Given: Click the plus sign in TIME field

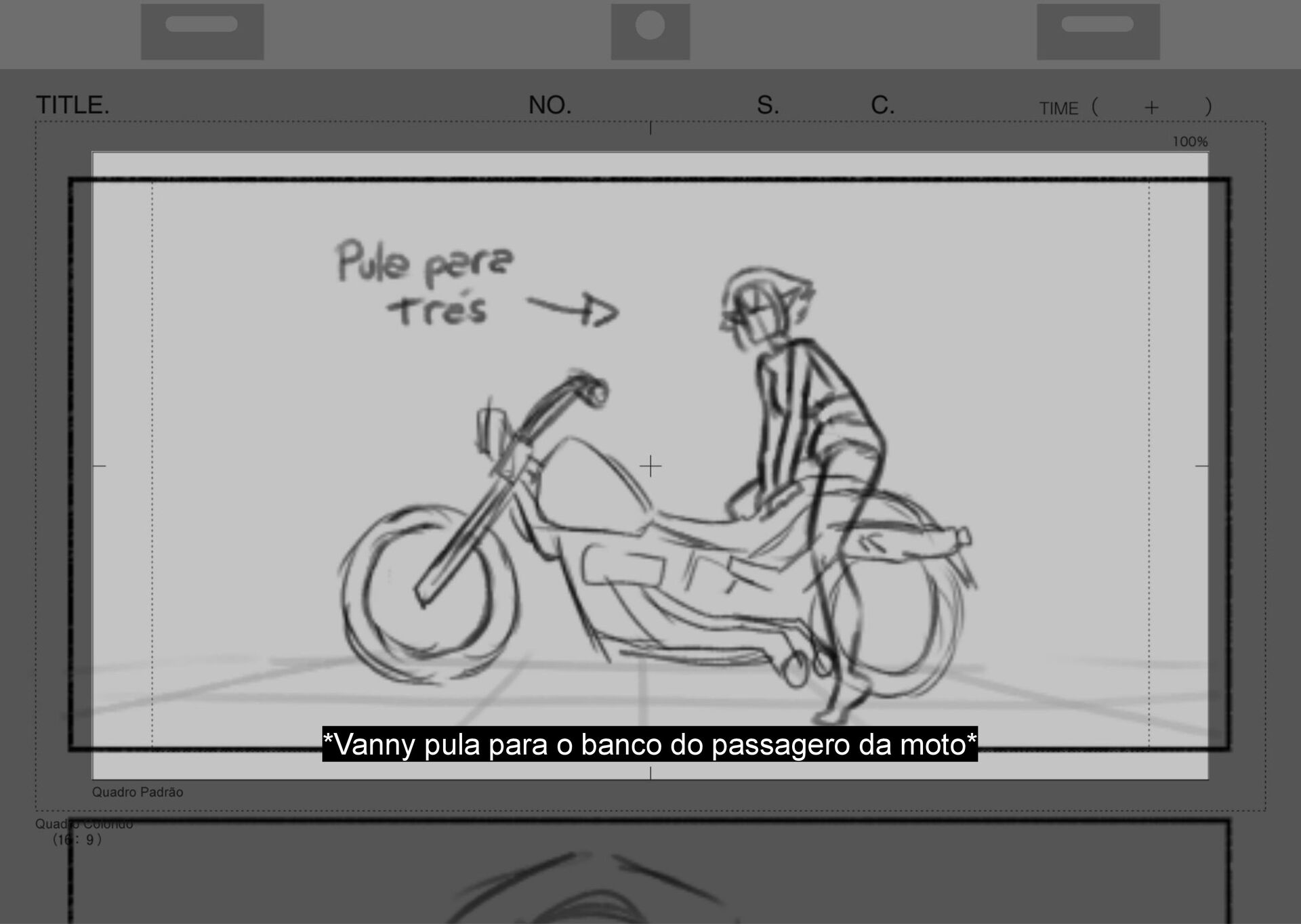Looking at the screenshot, I should tap(1151, 108).
